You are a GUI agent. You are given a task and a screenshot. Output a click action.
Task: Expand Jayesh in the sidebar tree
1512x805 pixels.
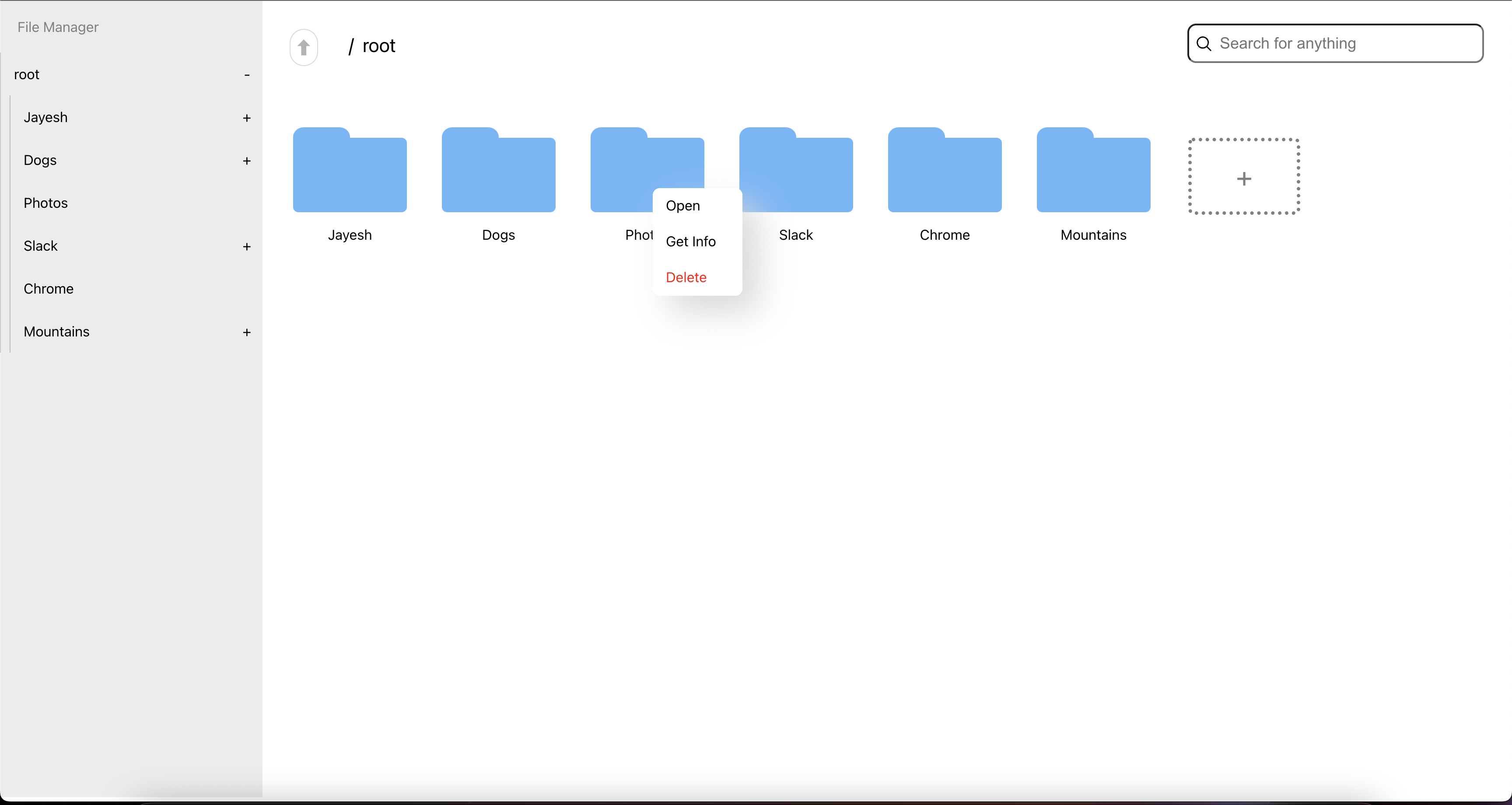point(247,118)
